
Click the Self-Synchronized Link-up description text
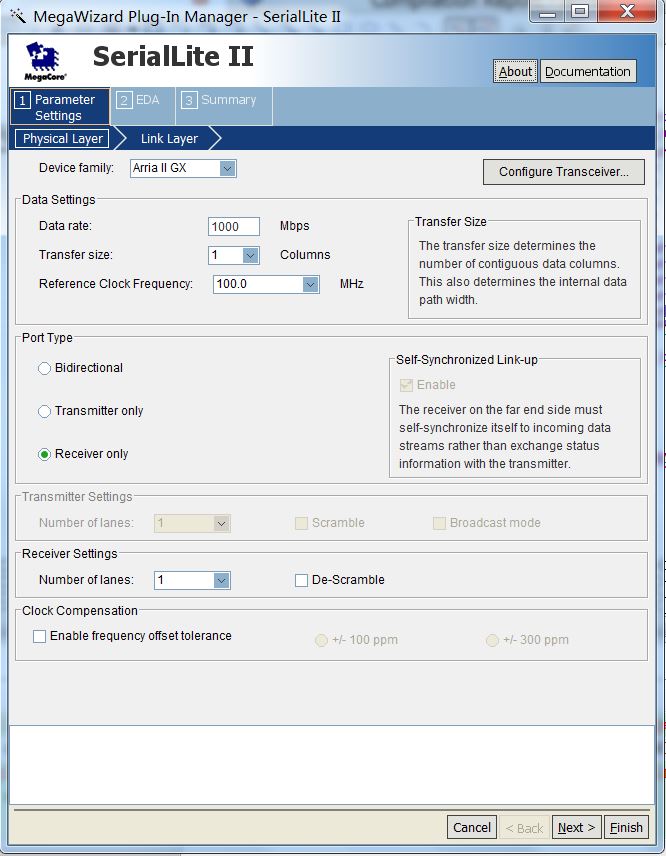coord(505,437)
